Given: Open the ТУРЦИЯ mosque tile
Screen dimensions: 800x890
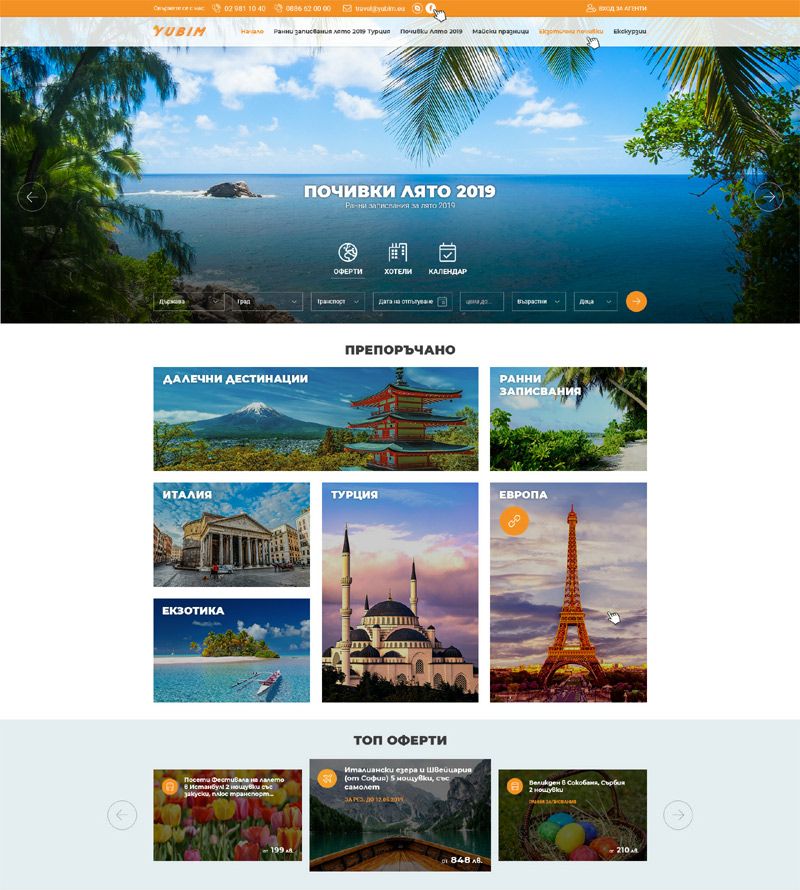Looking at the screenshot, I should coord(400,592).
